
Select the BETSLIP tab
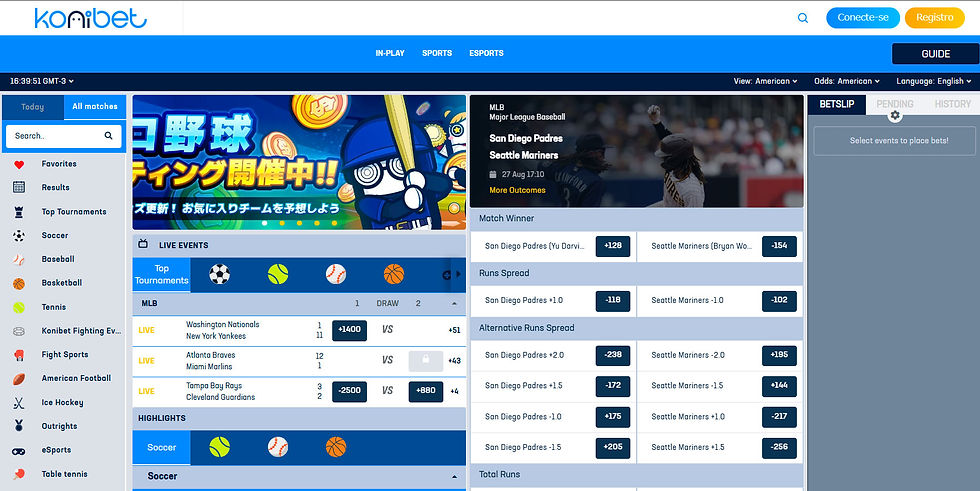point(837,104)
